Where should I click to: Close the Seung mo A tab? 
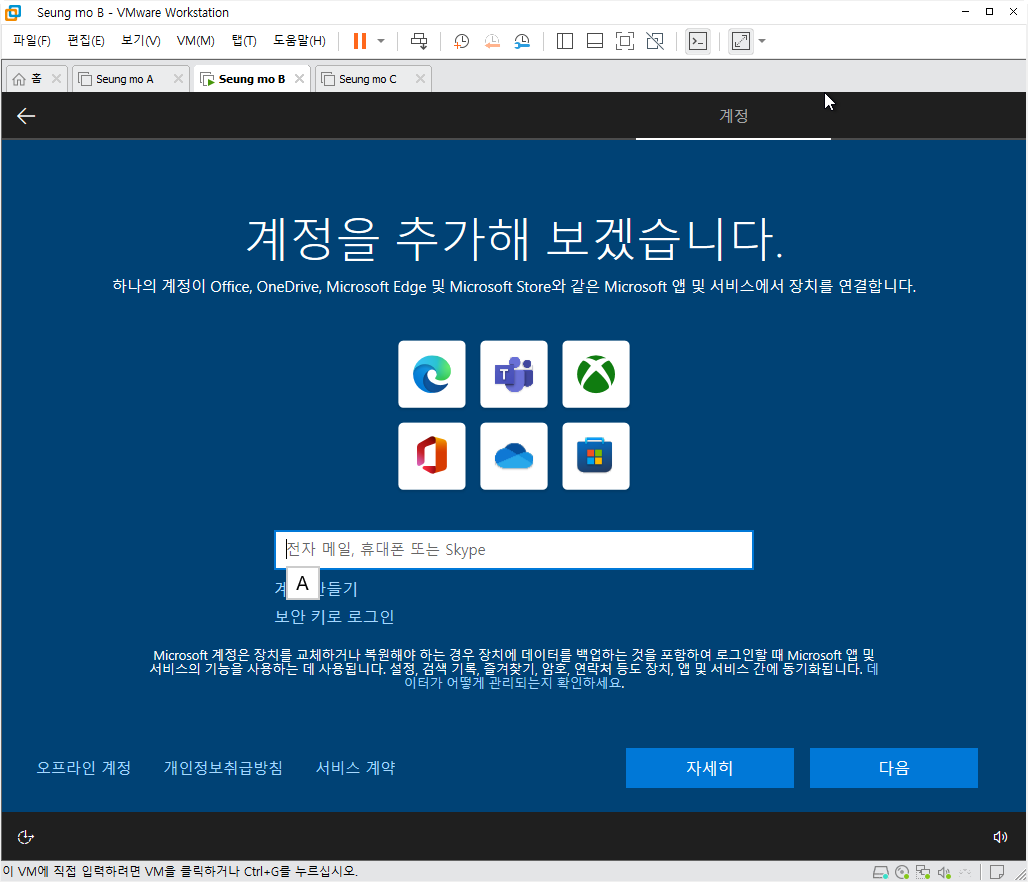tap(178, 79)
